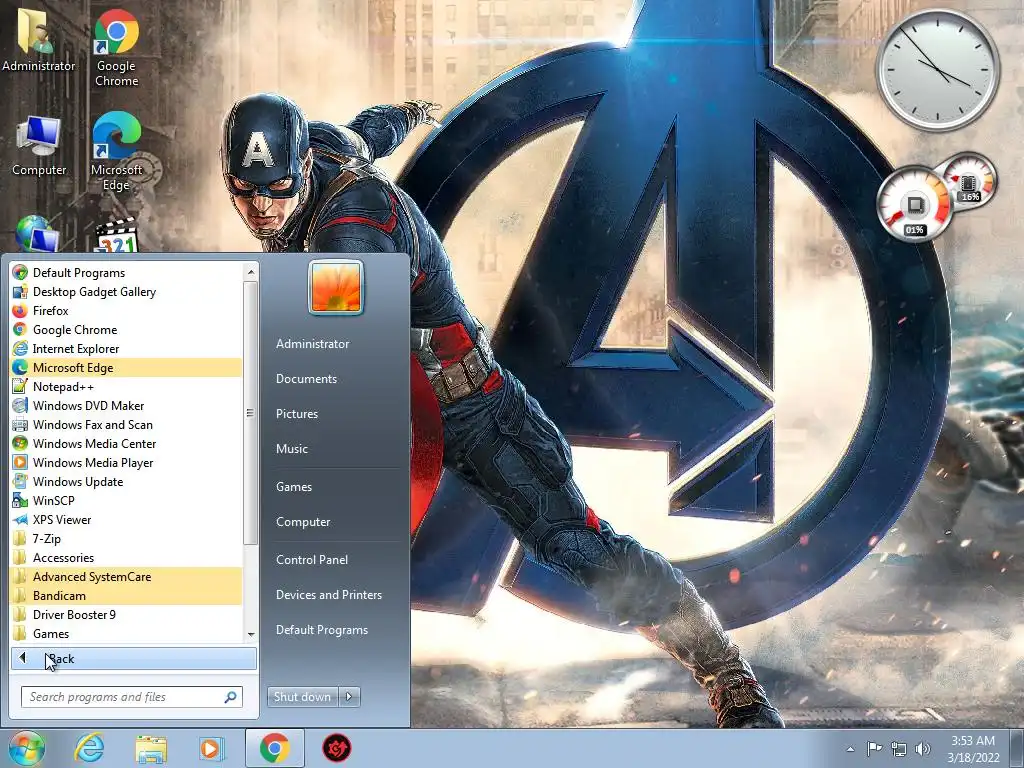Open XPS Viewer
Image resolution: width=1024 pixels, height=768 pixels.
pyautogui.click(x=126, y=519)
